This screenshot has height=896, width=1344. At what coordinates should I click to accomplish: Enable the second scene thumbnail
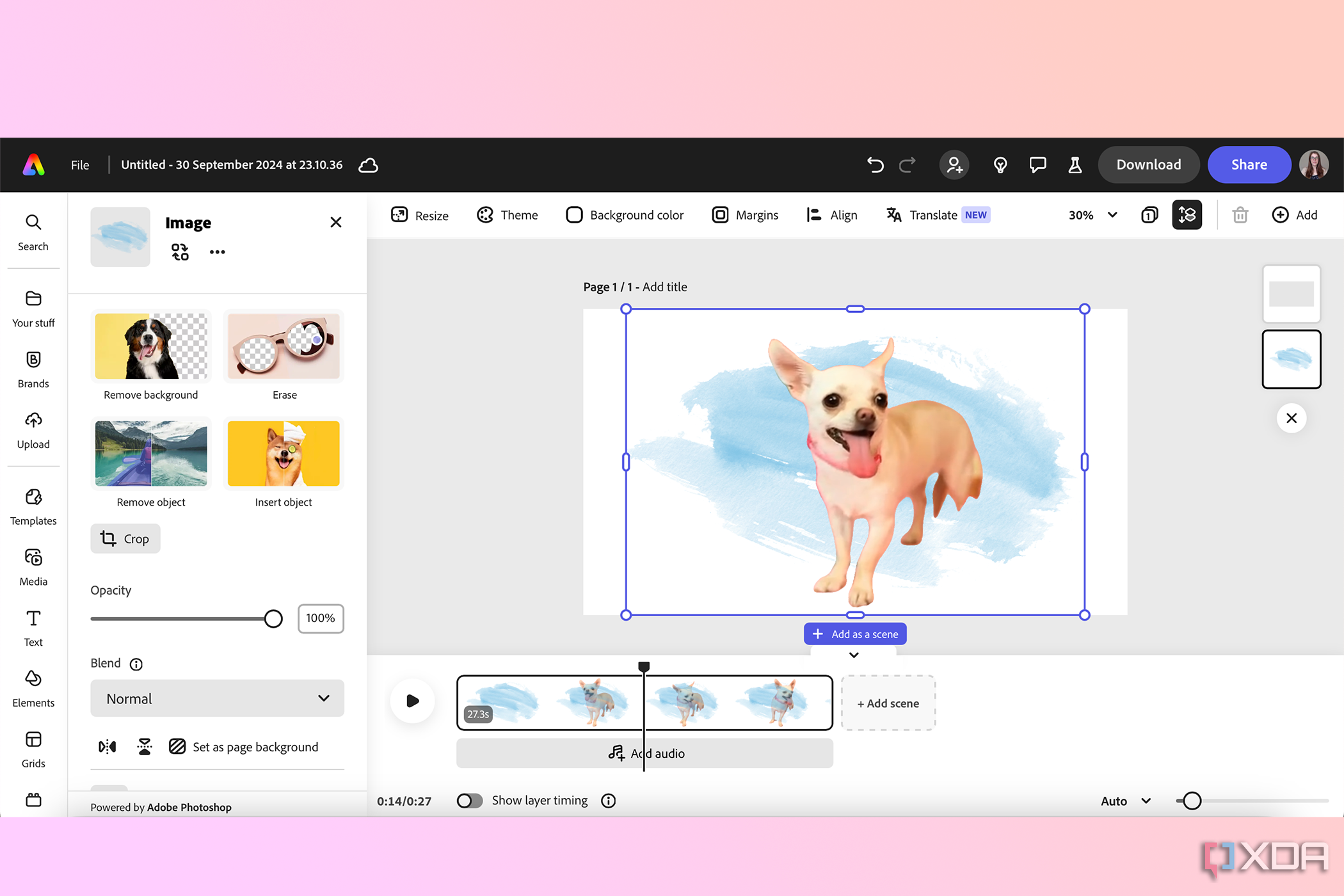coord(1292,357)
